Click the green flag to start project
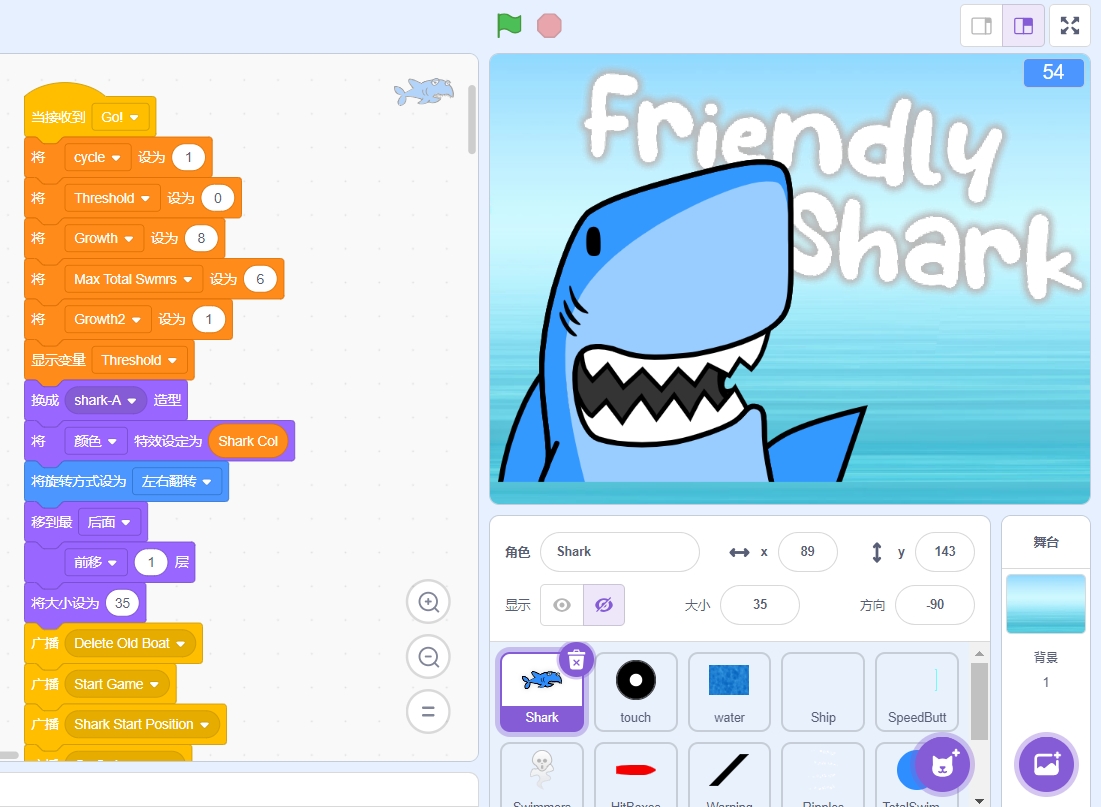 pos(509,26)
